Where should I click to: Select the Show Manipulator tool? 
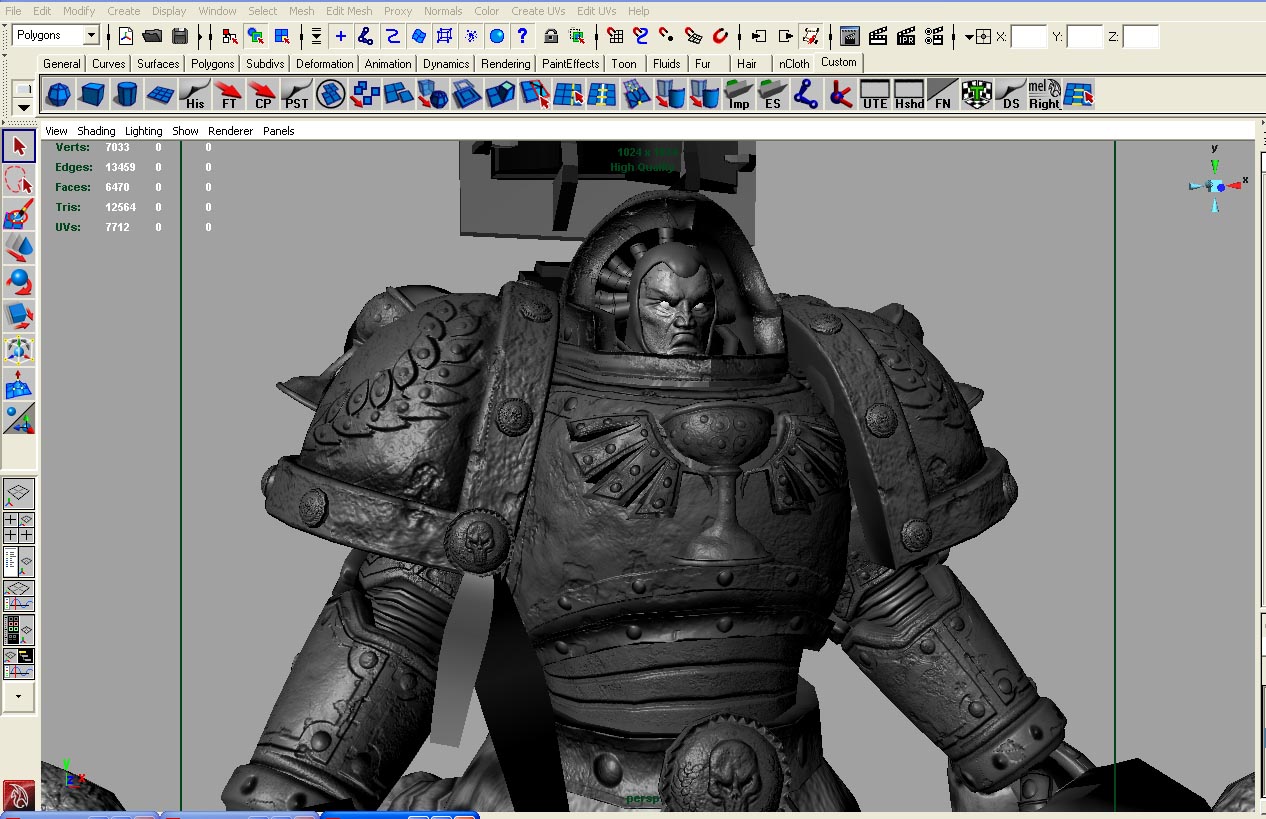click(x=19, y=418)
